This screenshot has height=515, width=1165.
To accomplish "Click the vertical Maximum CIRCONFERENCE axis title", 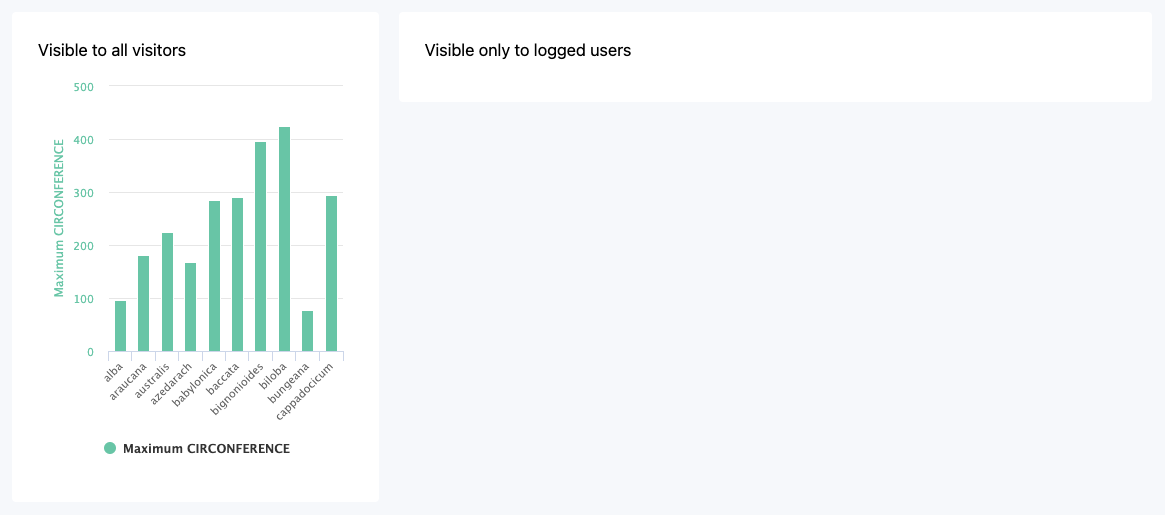I will [x=59, y=218].
